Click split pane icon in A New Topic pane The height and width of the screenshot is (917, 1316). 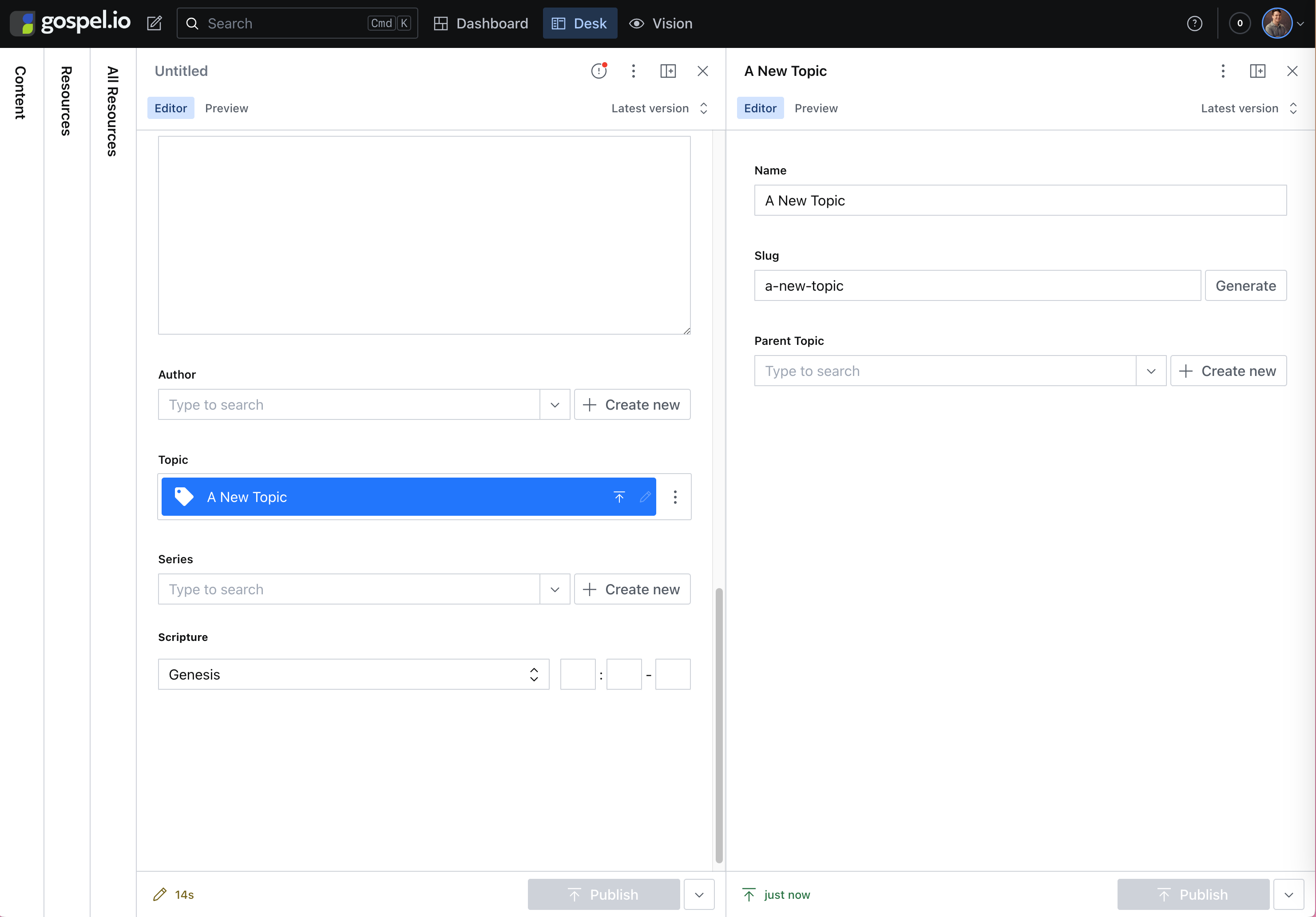point(1257,71)
